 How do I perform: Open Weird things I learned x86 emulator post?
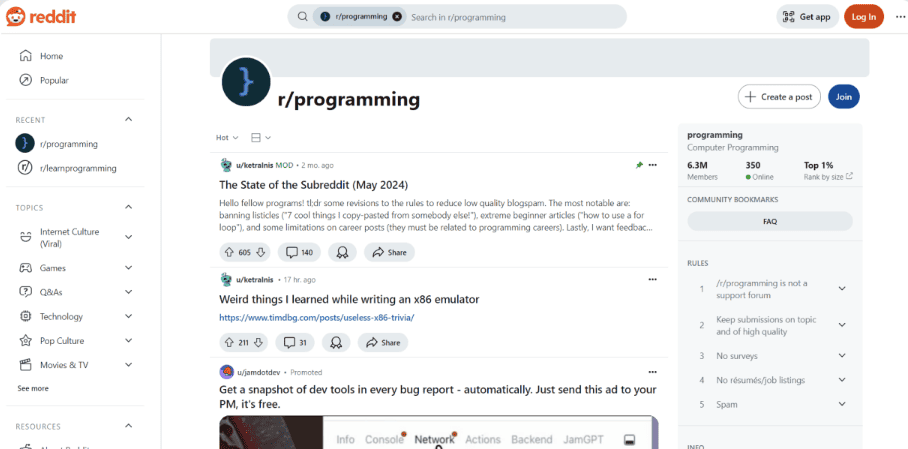[x=349, y=300]
